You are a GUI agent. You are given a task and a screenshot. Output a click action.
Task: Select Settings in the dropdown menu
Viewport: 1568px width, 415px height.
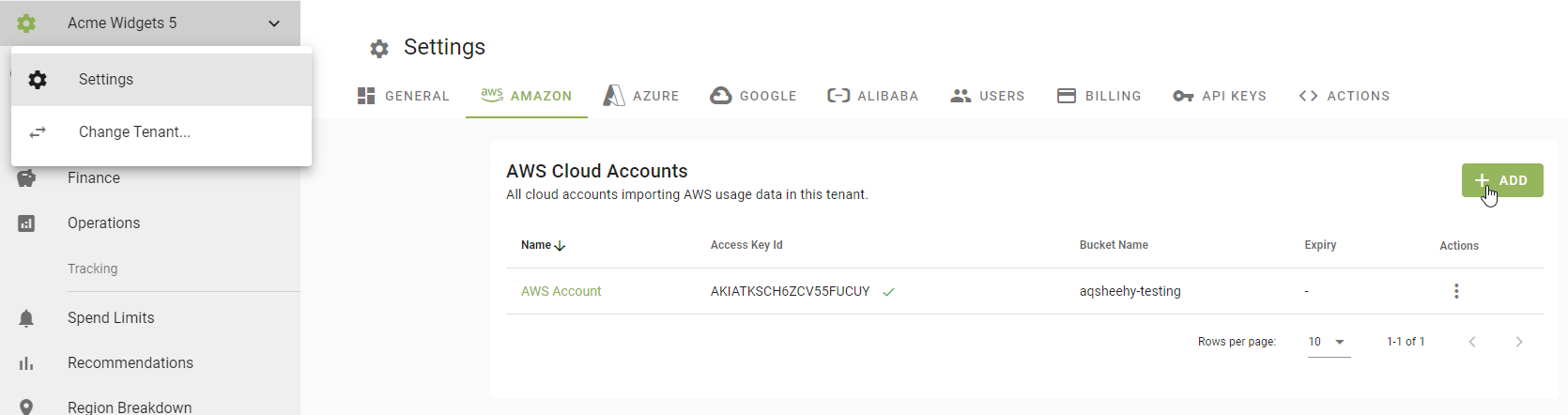[106, 80]
